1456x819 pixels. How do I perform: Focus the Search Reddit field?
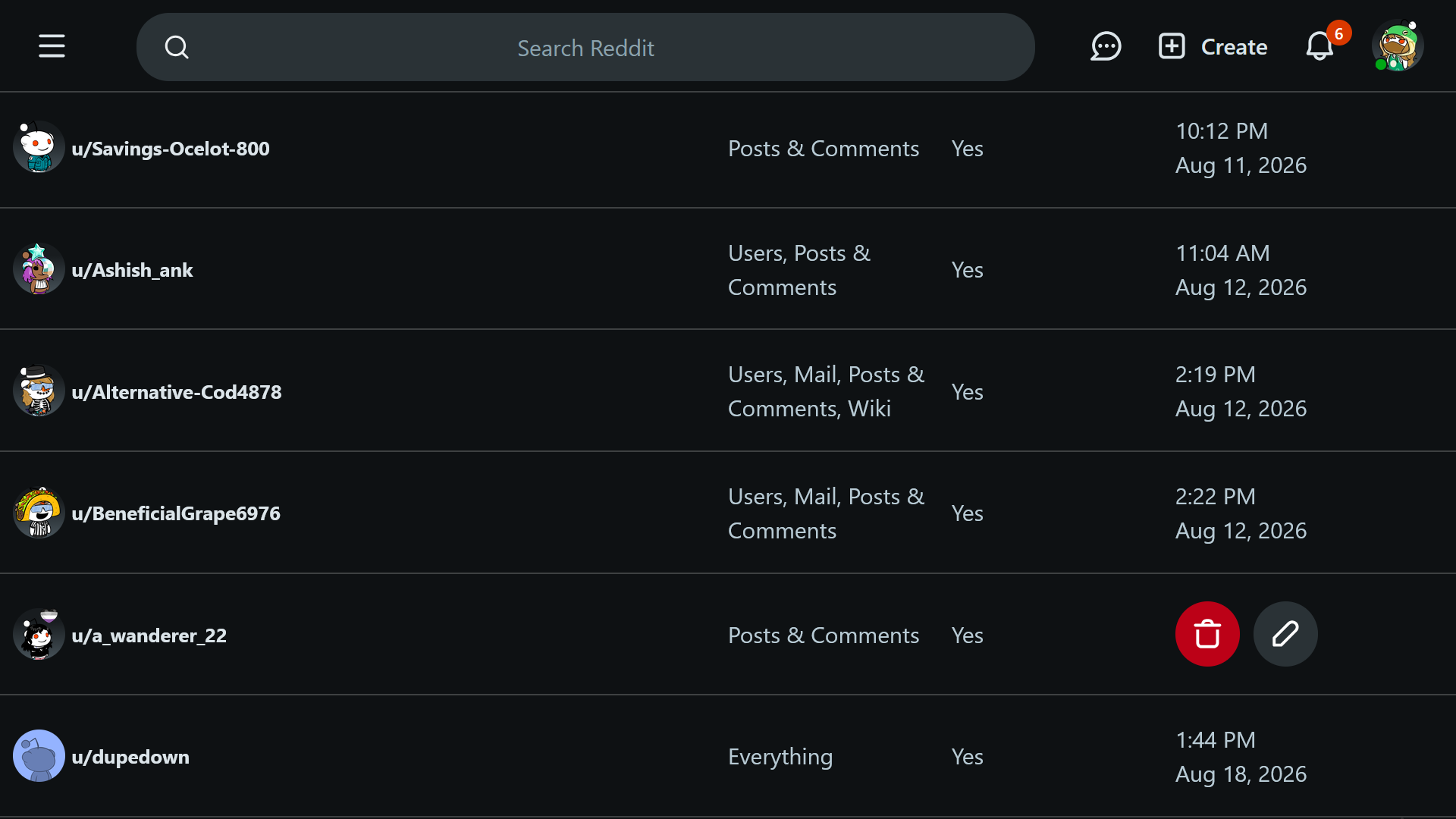[x=585, y=47]
